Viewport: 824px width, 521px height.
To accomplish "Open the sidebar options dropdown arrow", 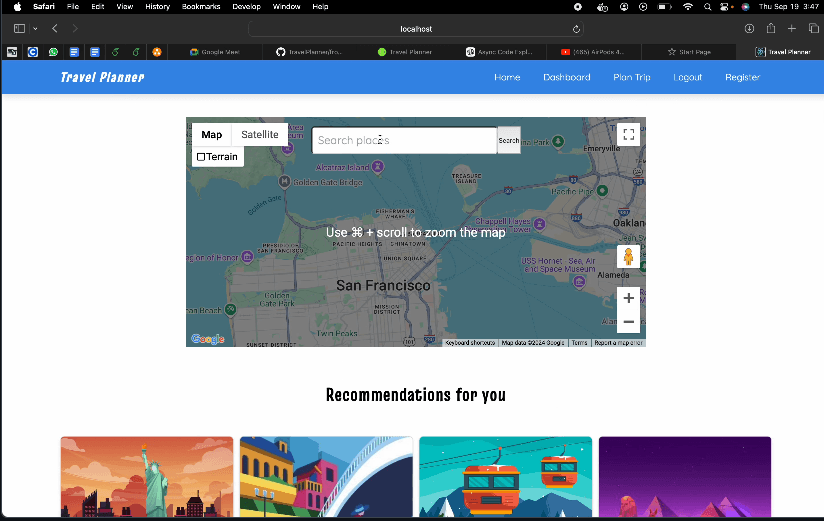I will coord(35,29).
